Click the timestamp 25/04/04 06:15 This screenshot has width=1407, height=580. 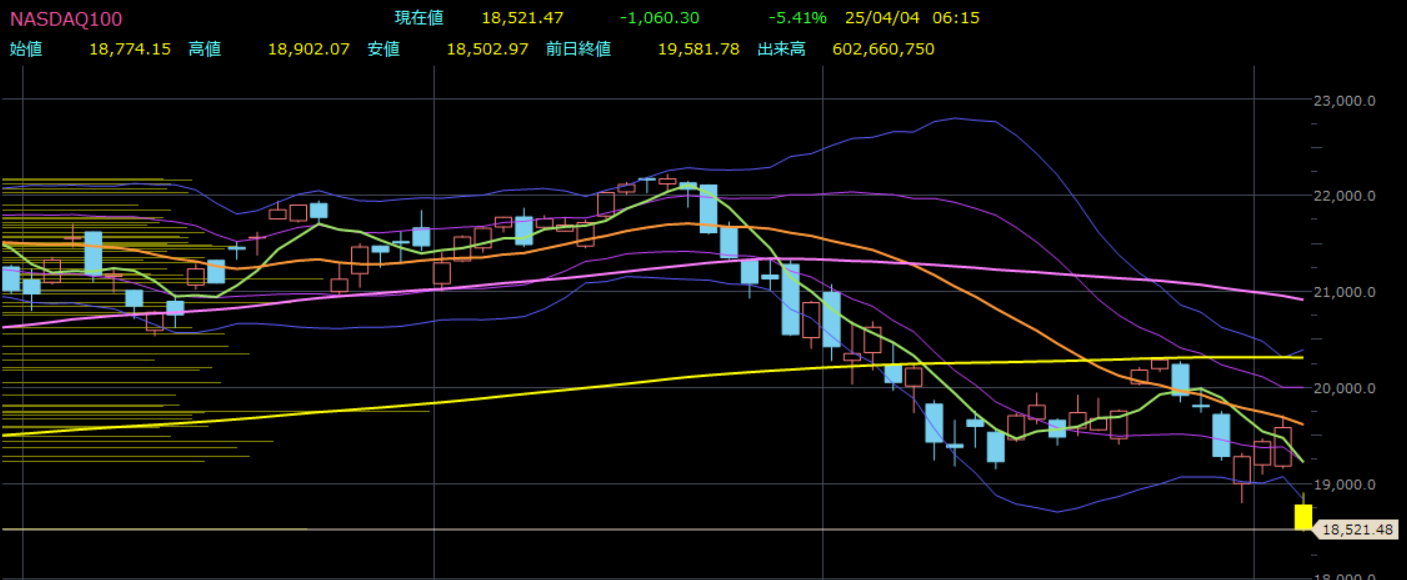912,18
